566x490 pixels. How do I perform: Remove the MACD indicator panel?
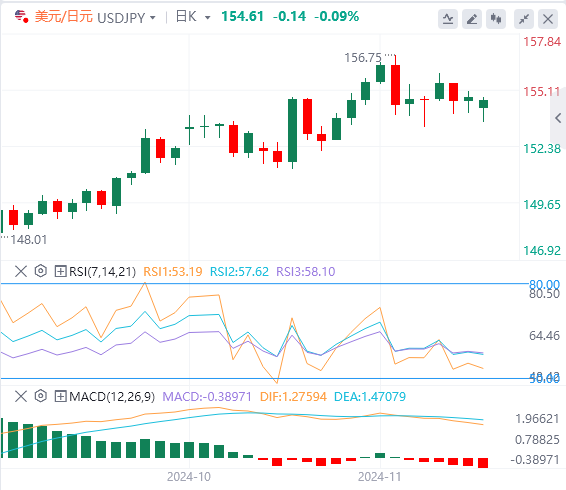pos(21,396)
